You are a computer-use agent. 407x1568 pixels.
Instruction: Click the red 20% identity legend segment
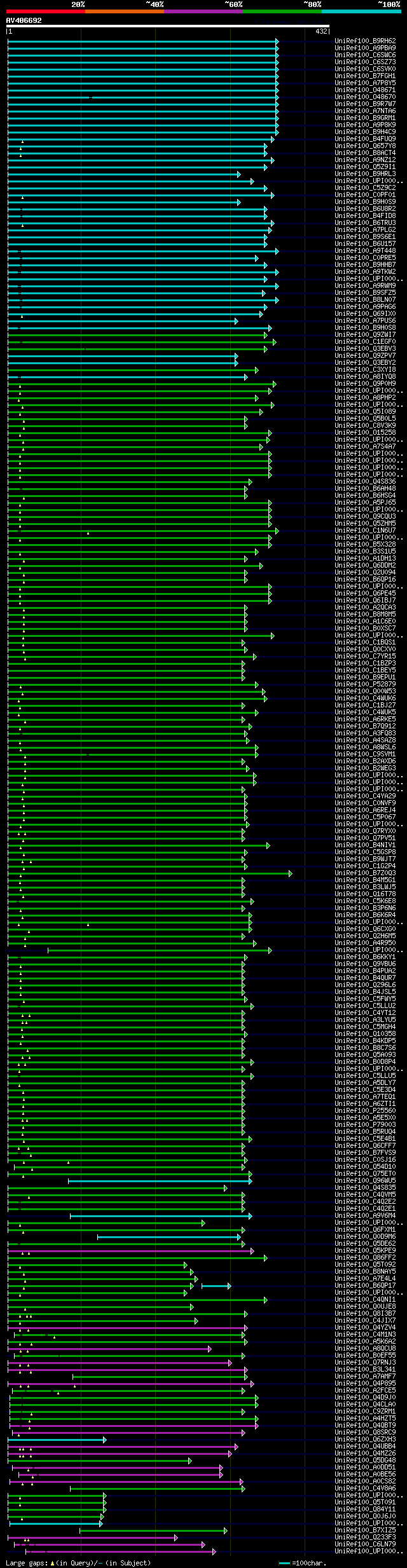pyautogui.click(x=45, y=11)
